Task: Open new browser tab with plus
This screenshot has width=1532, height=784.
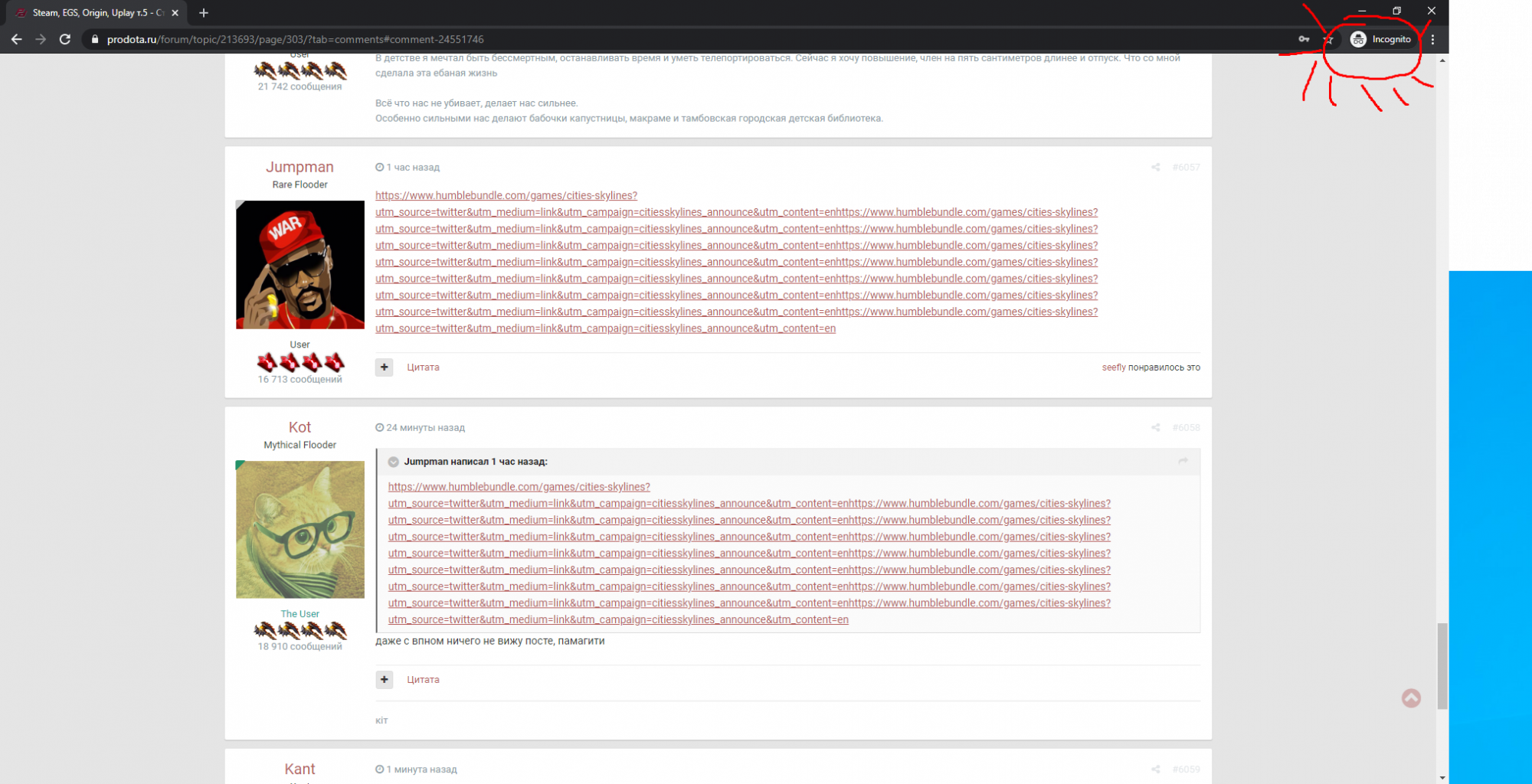Action: [204, 13]
